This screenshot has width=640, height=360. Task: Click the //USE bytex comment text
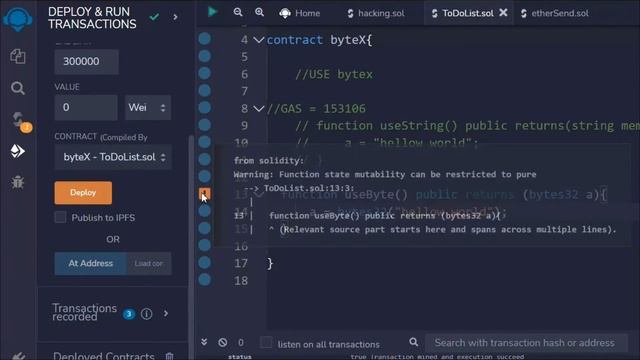334,74
